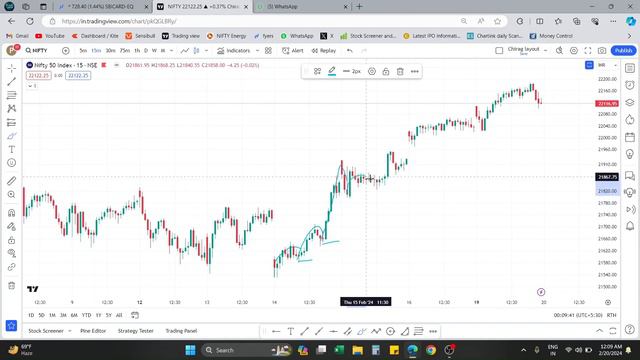Toggle magnet mode in left toolbar
This screenshot has height=360, width=640.
coord(11,213)
